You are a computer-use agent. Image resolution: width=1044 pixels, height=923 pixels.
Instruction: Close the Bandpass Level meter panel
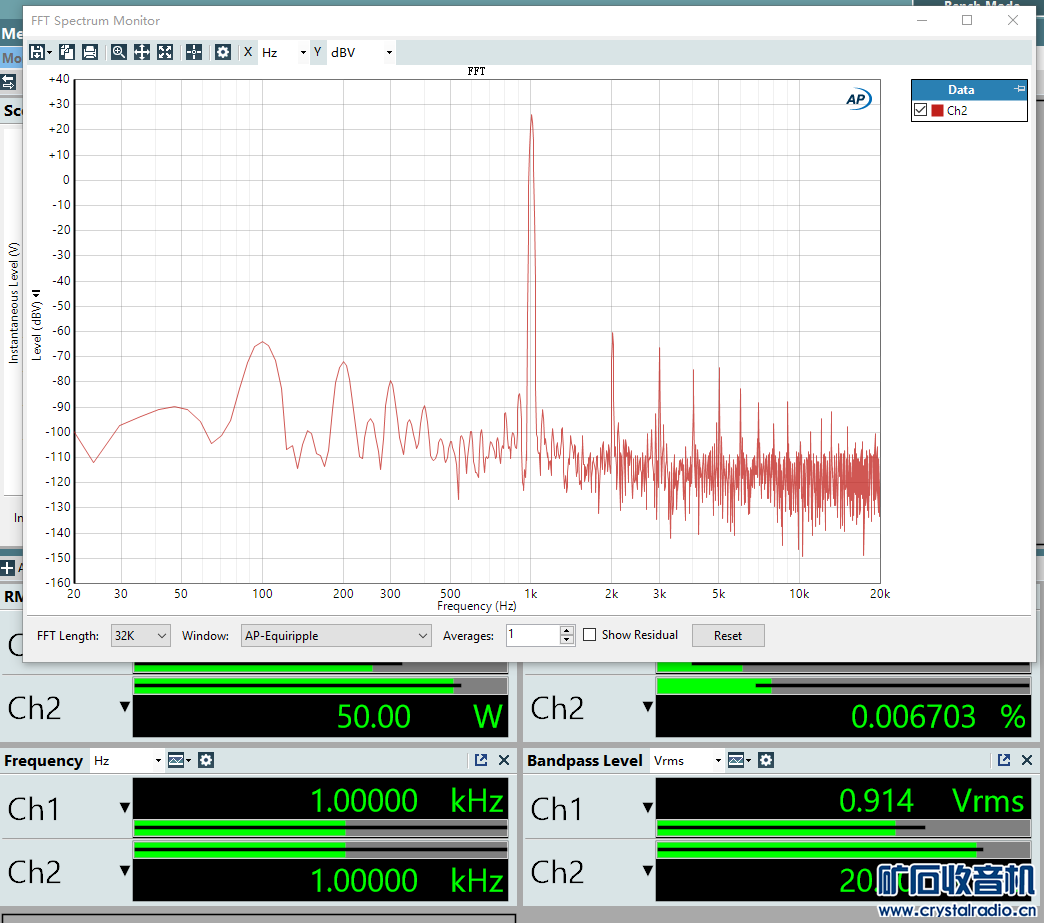click(1027, 760)
